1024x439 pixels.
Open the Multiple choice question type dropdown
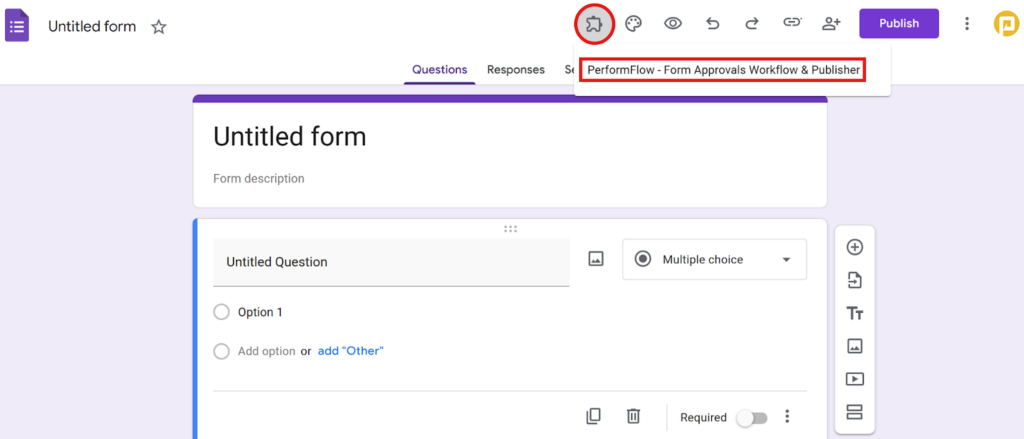coord(714,259)
